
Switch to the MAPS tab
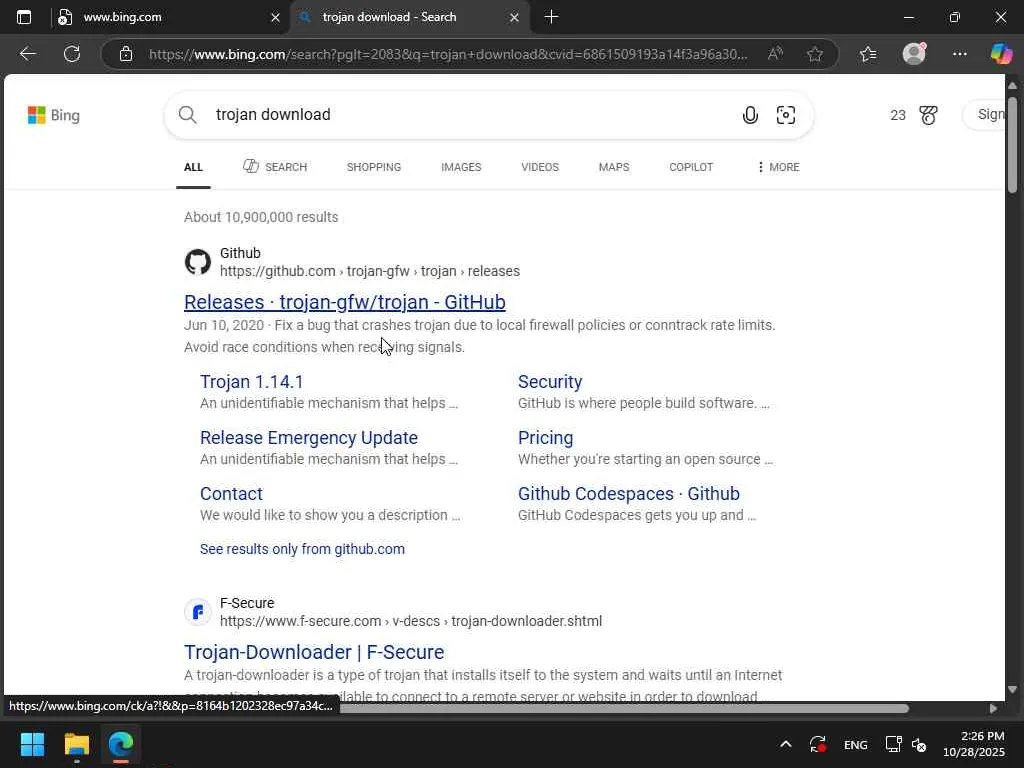(614, 167)
